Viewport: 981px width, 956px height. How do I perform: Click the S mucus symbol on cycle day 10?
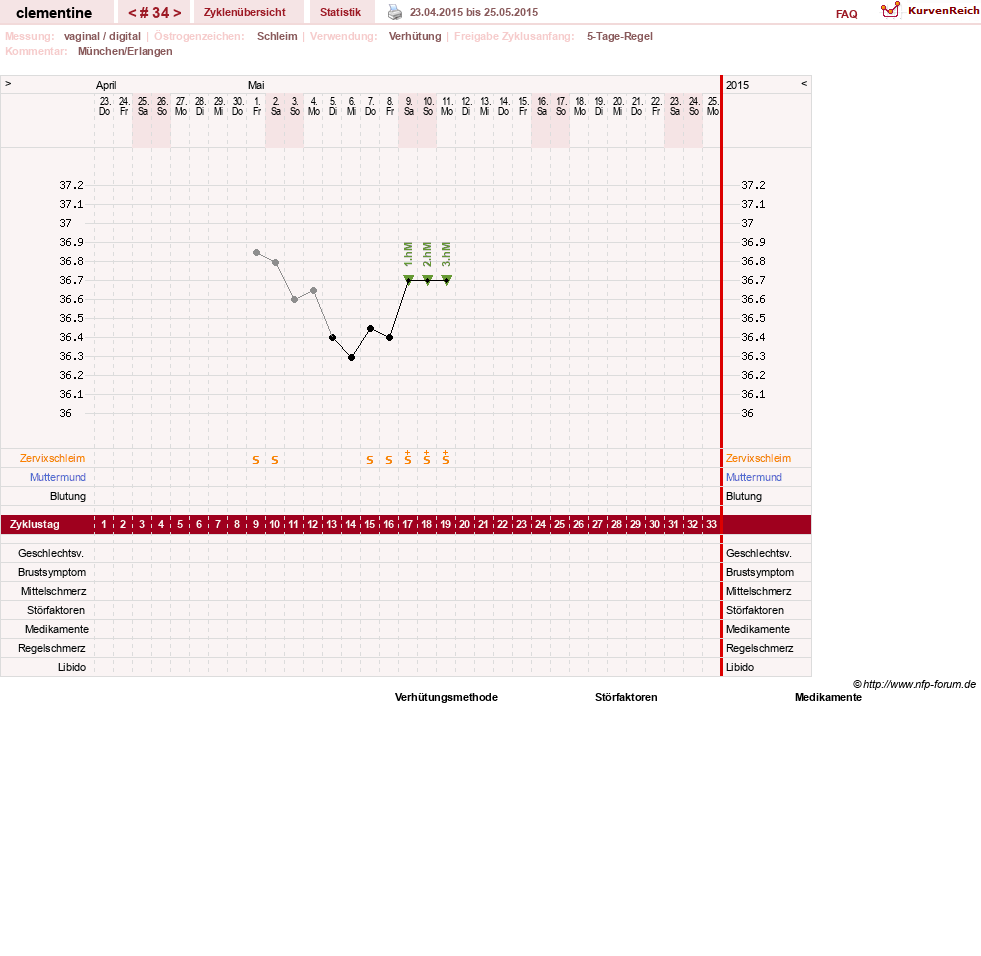pyautogui.click(x=275, y=460)
